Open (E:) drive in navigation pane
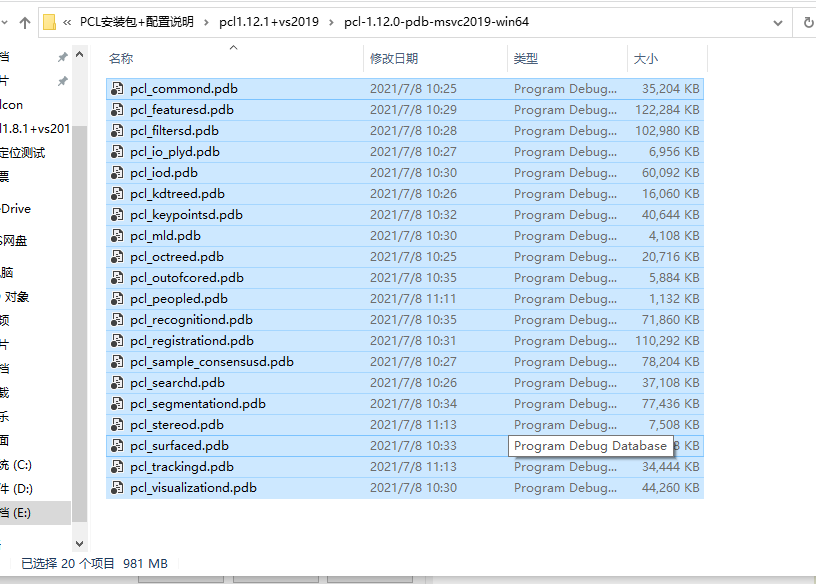 [x=34, y=513]
